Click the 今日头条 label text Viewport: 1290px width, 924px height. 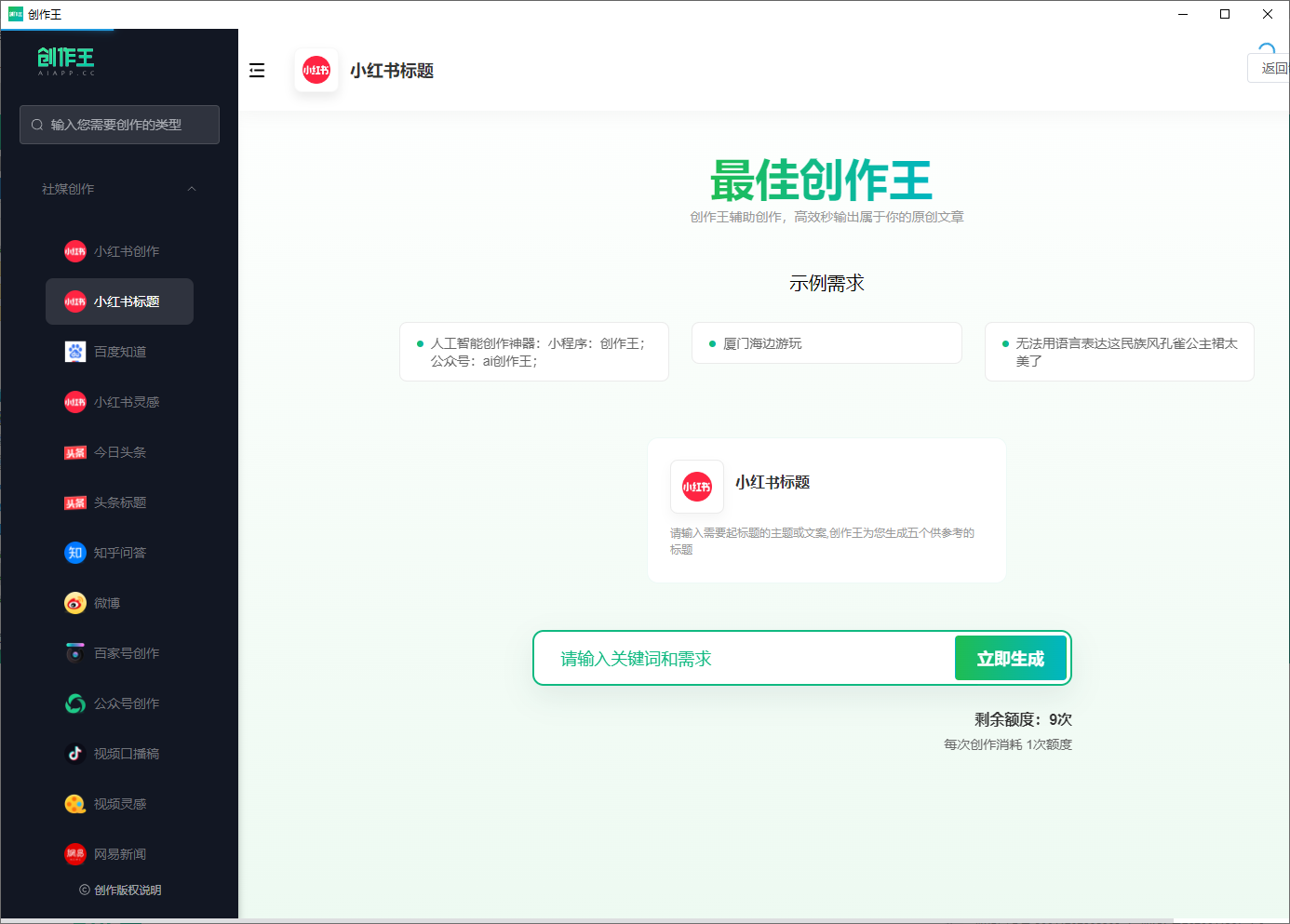[120, 452]
